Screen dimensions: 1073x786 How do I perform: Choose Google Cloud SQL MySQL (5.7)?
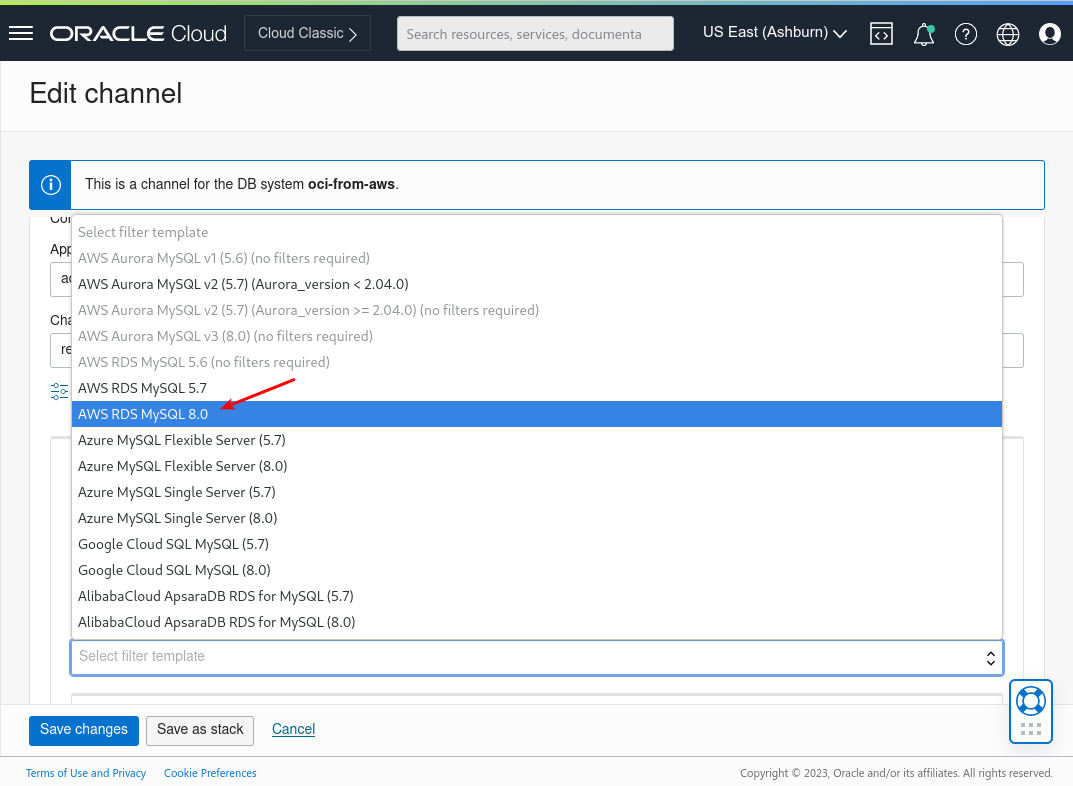click(x=537, y=544)
